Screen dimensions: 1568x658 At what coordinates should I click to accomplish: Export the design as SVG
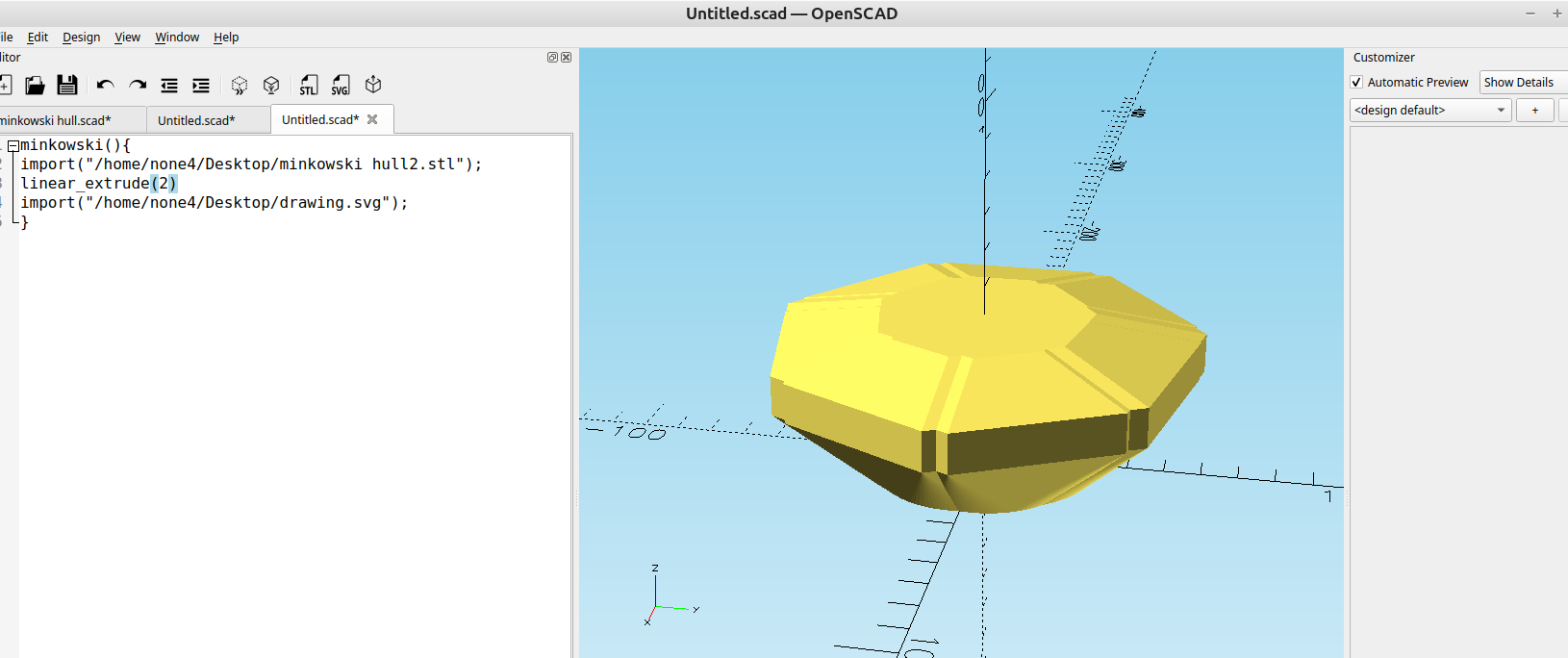[x=341, y=86]
